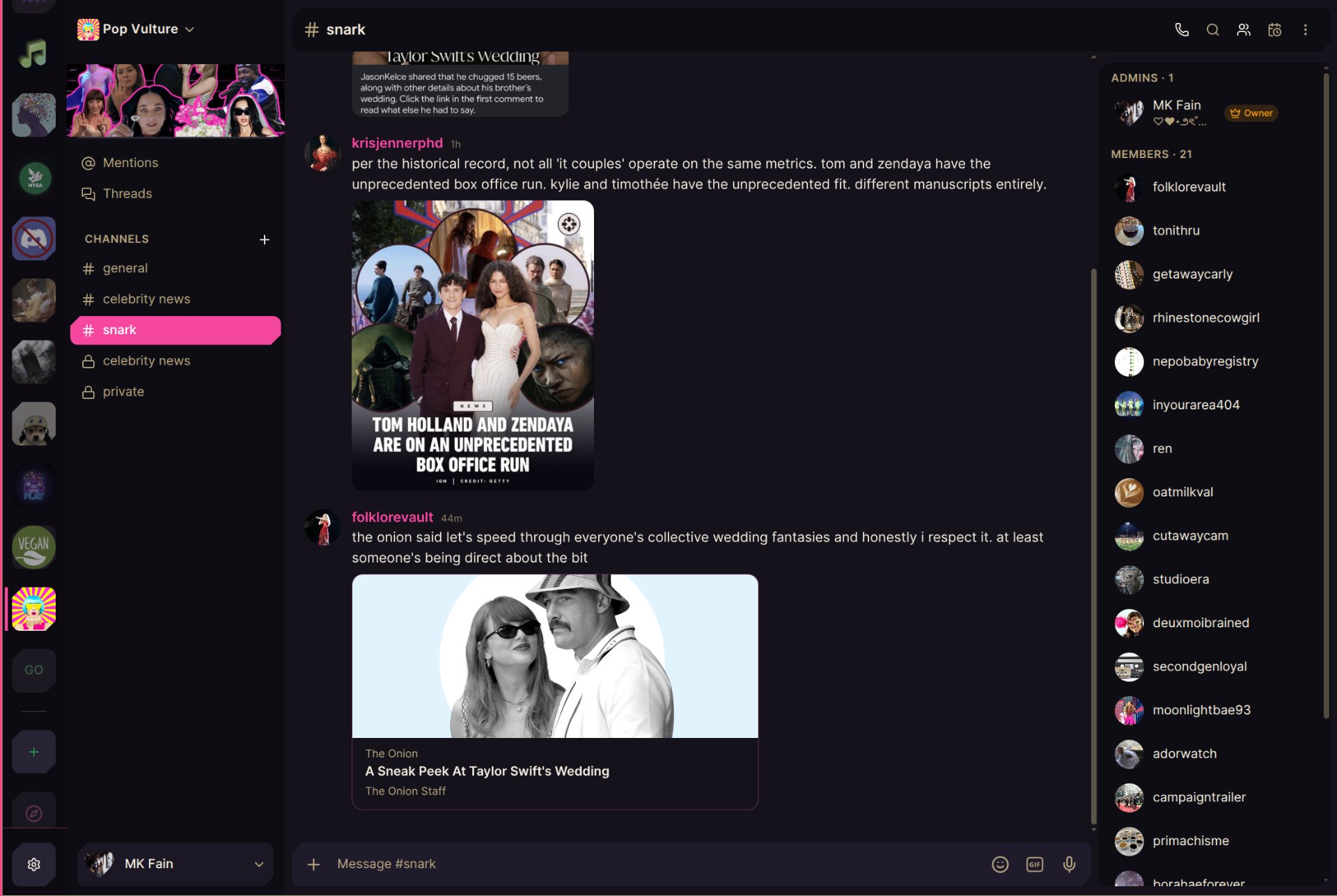
Task: Open the Threads page
Action: [175, 194]
